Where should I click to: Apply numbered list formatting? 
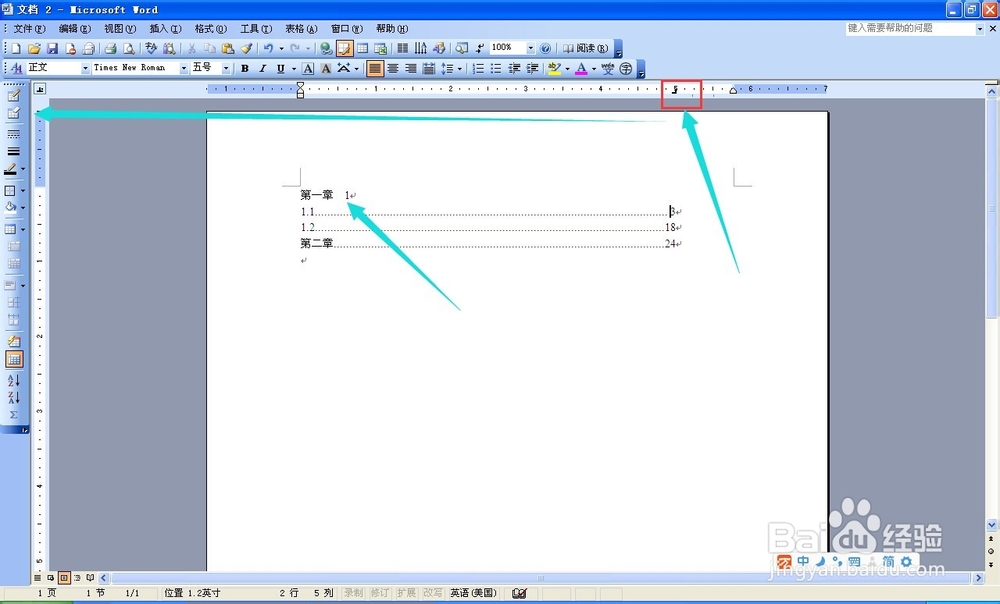pos(478,68)
